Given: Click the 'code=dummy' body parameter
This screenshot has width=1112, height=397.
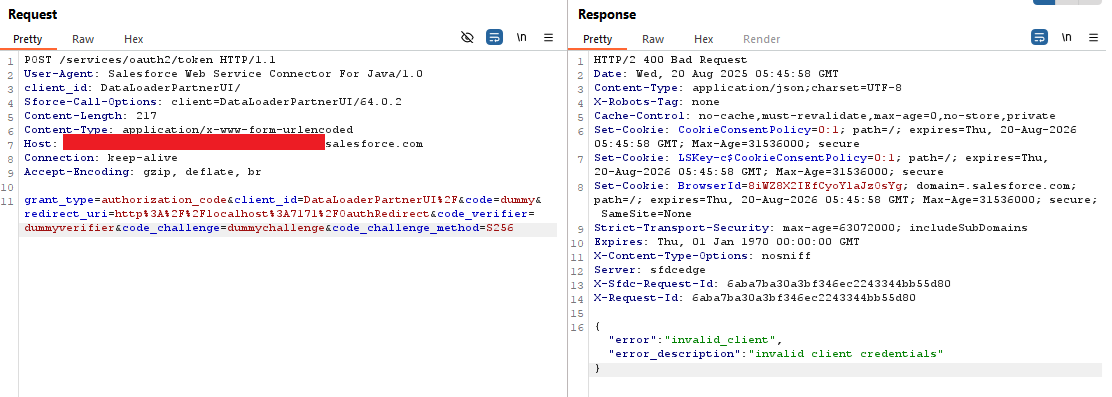Looking at the screenshot, I should point(500,200).
